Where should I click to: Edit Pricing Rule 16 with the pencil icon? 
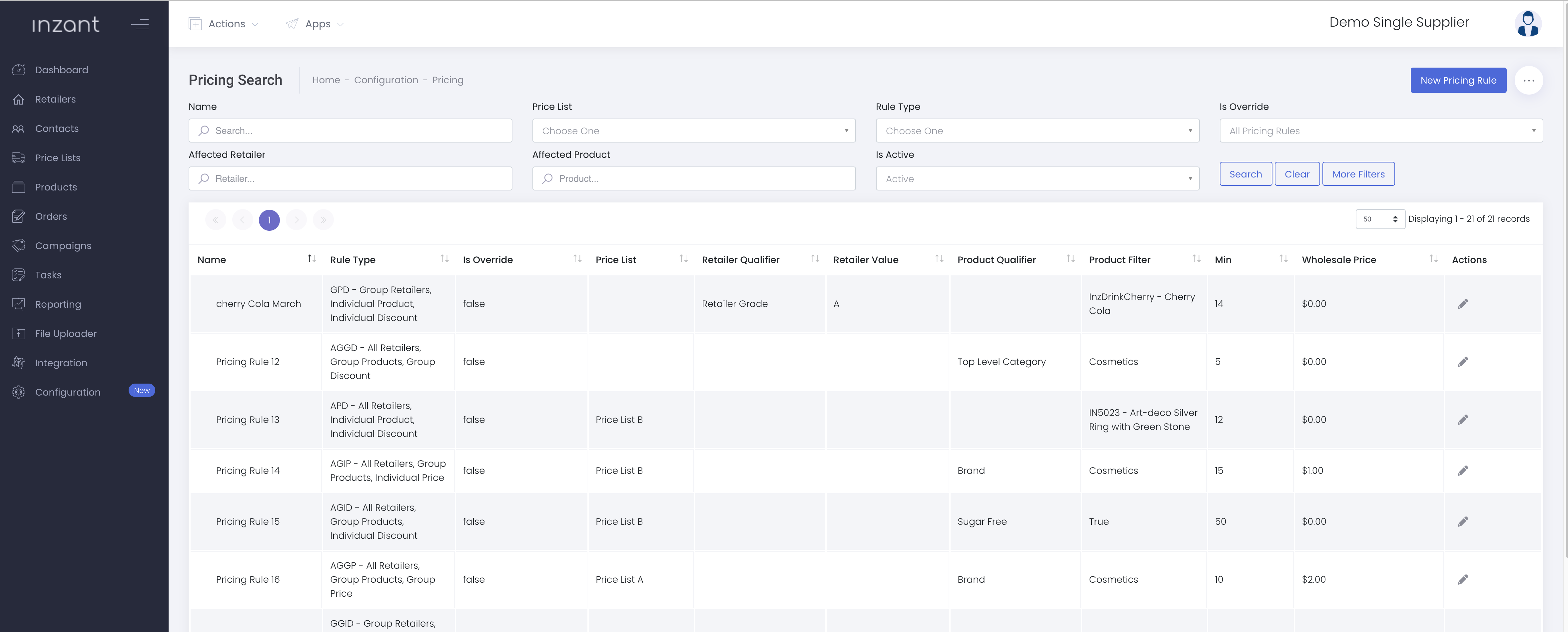point(1463,579)
